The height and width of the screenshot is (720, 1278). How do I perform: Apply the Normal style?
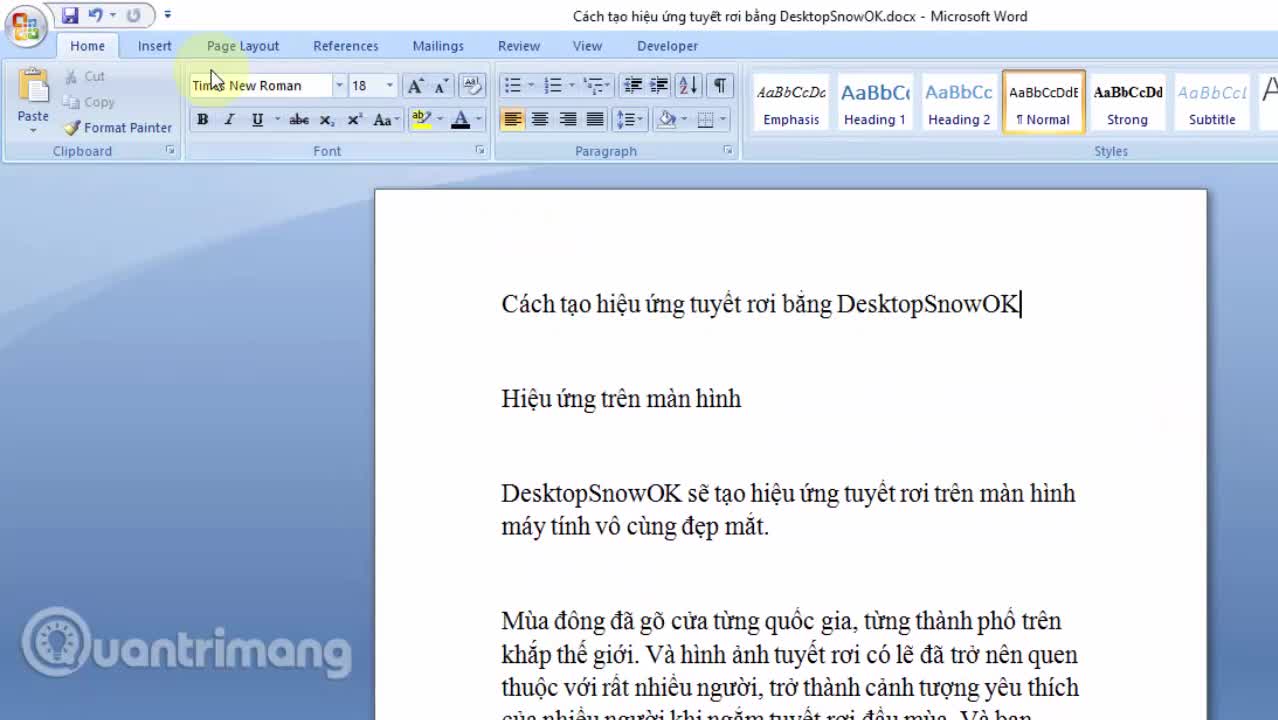1043,103
